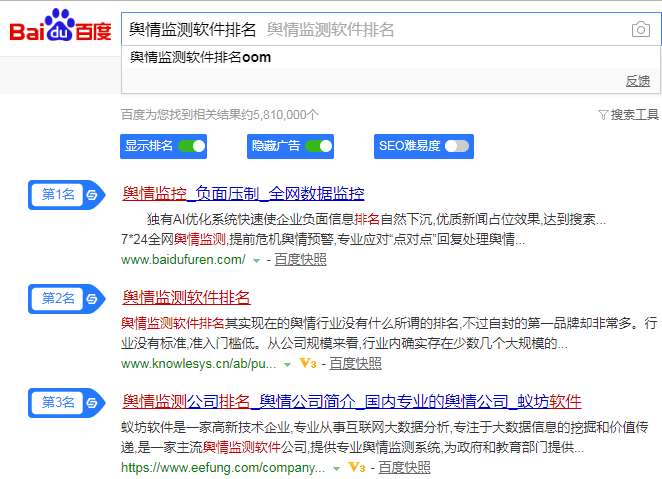662x479 pixels.
Task: Open 蚁坊软件 舆情监测公司排名 result
Action: pos(352,401)
